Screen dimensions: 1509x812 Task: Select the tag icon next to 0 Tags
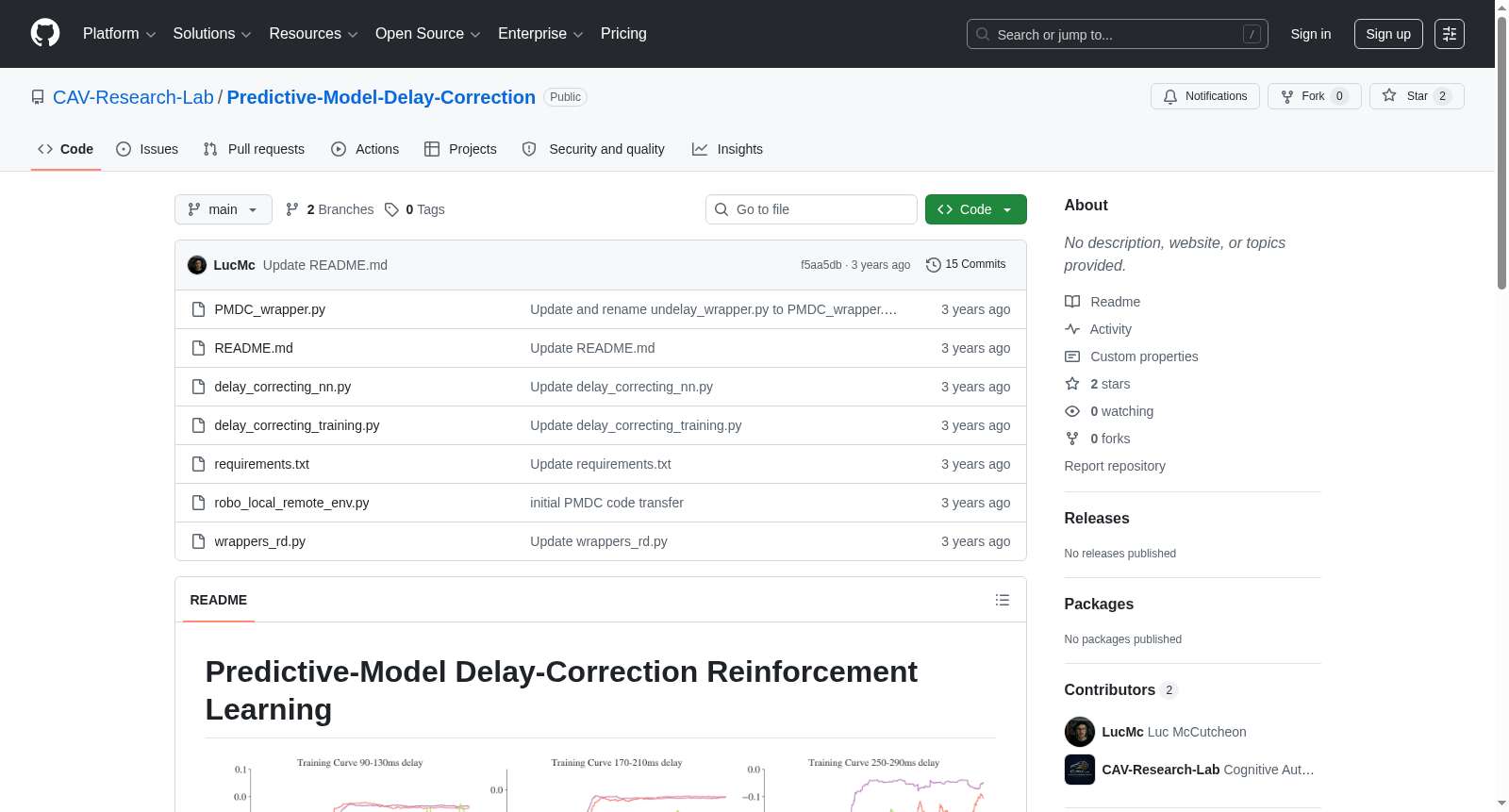[392, 209]
